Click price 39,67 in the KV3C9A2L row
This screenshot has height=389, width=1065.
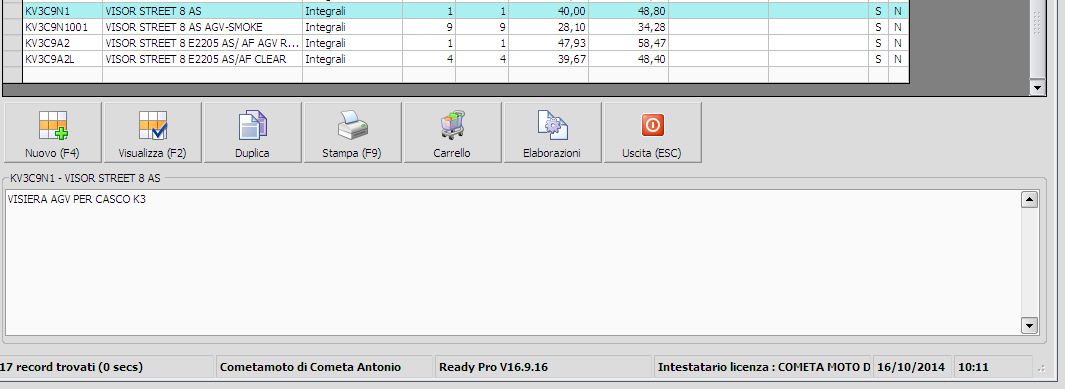548,59
